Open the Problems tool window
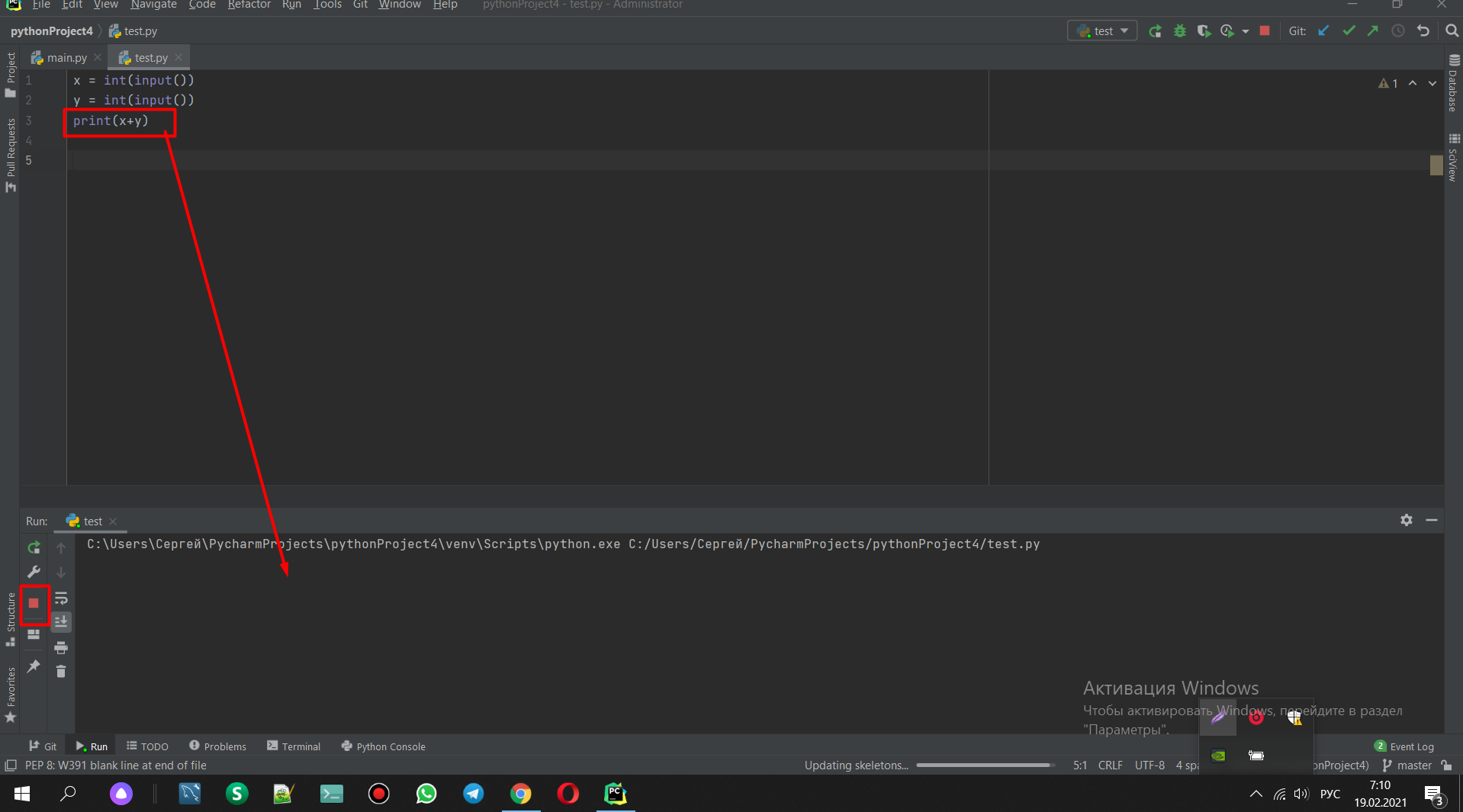1463x812 pixels. (218, 746)
